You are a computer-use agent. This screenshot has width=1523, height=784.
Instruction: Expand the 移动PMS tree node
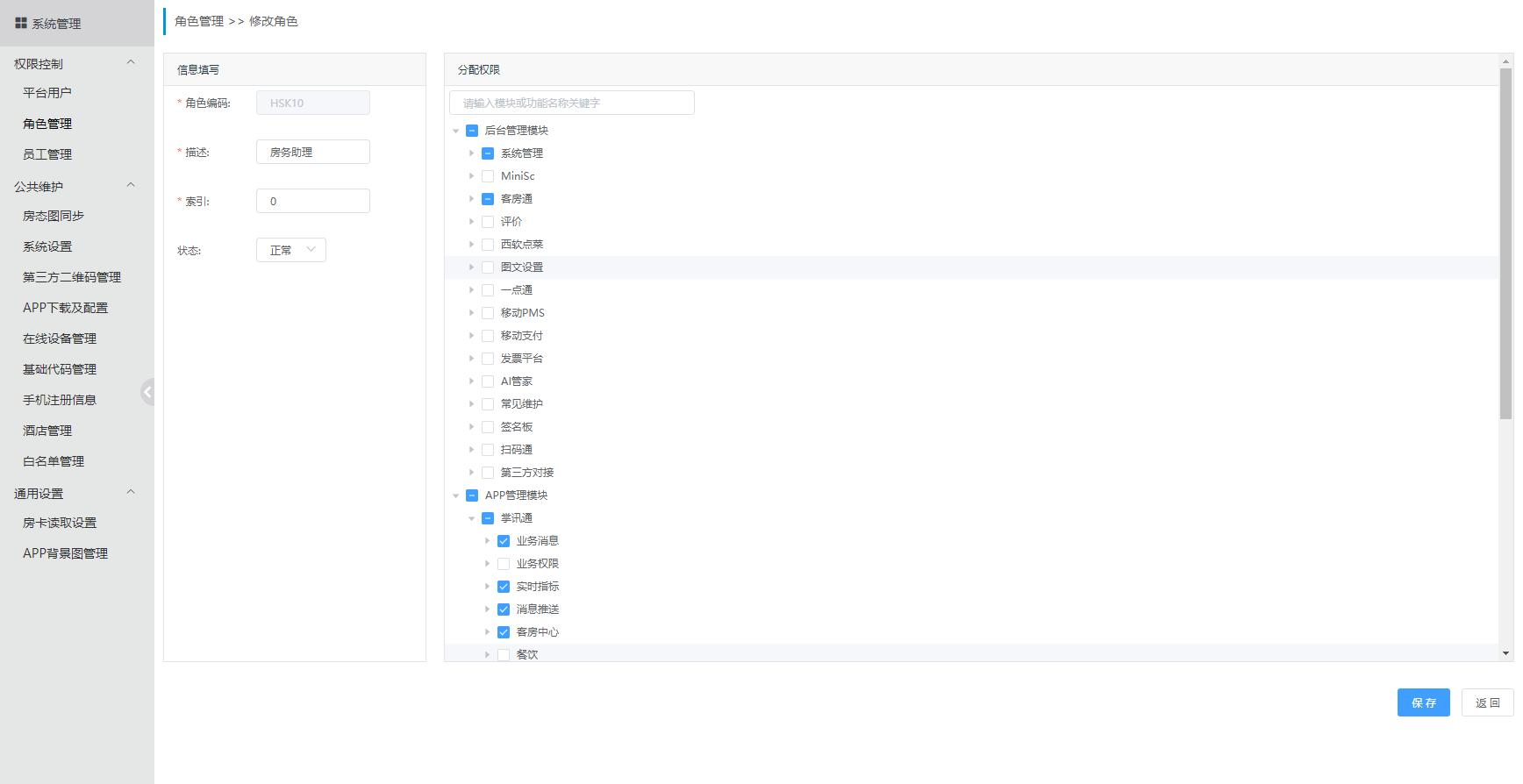472,313
